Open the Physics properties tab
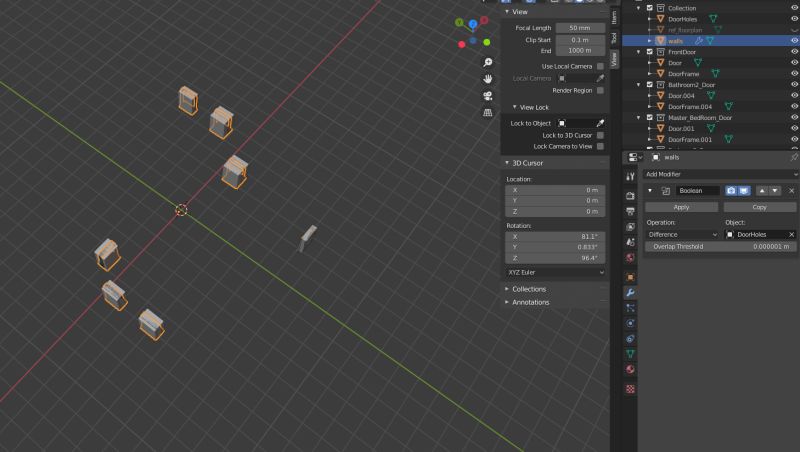This screenshot has height=452, width=800. click(x=630, y=323)
